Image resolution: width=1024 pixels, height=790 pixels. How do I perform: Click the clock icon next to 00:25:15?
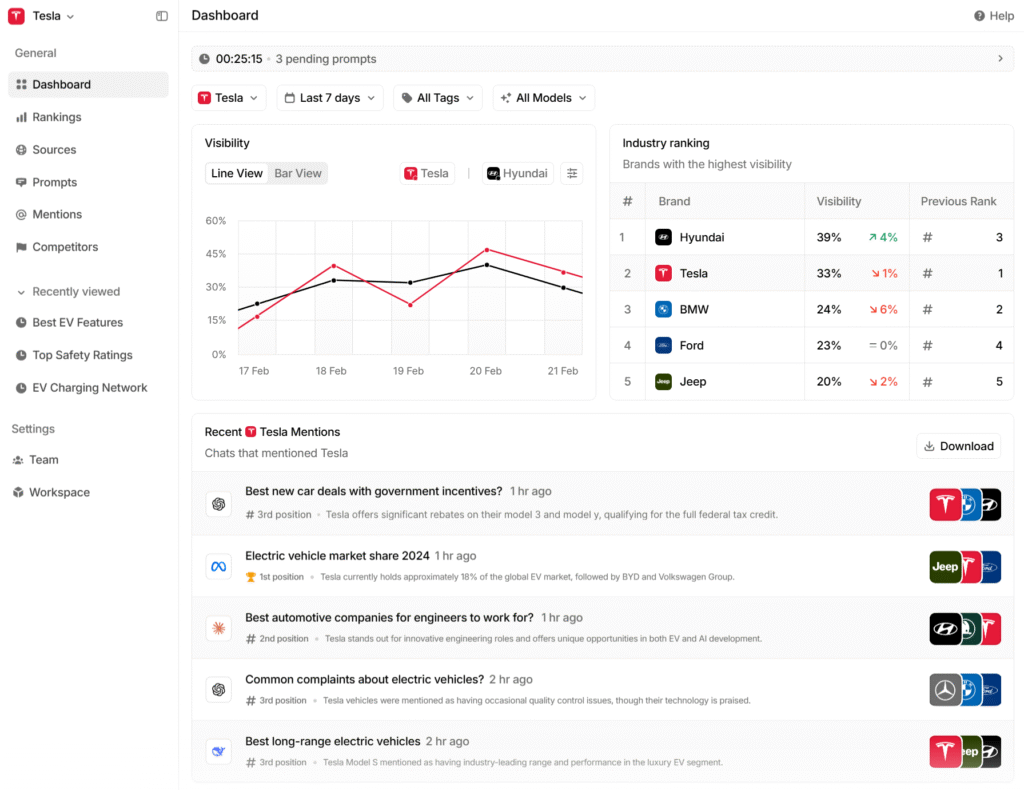[204, 59]
